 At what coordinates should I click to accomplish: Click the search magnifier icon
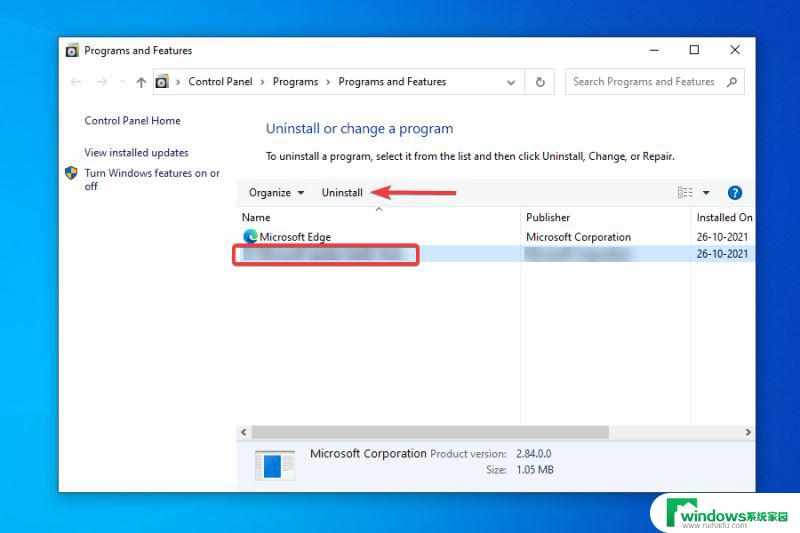732,82
